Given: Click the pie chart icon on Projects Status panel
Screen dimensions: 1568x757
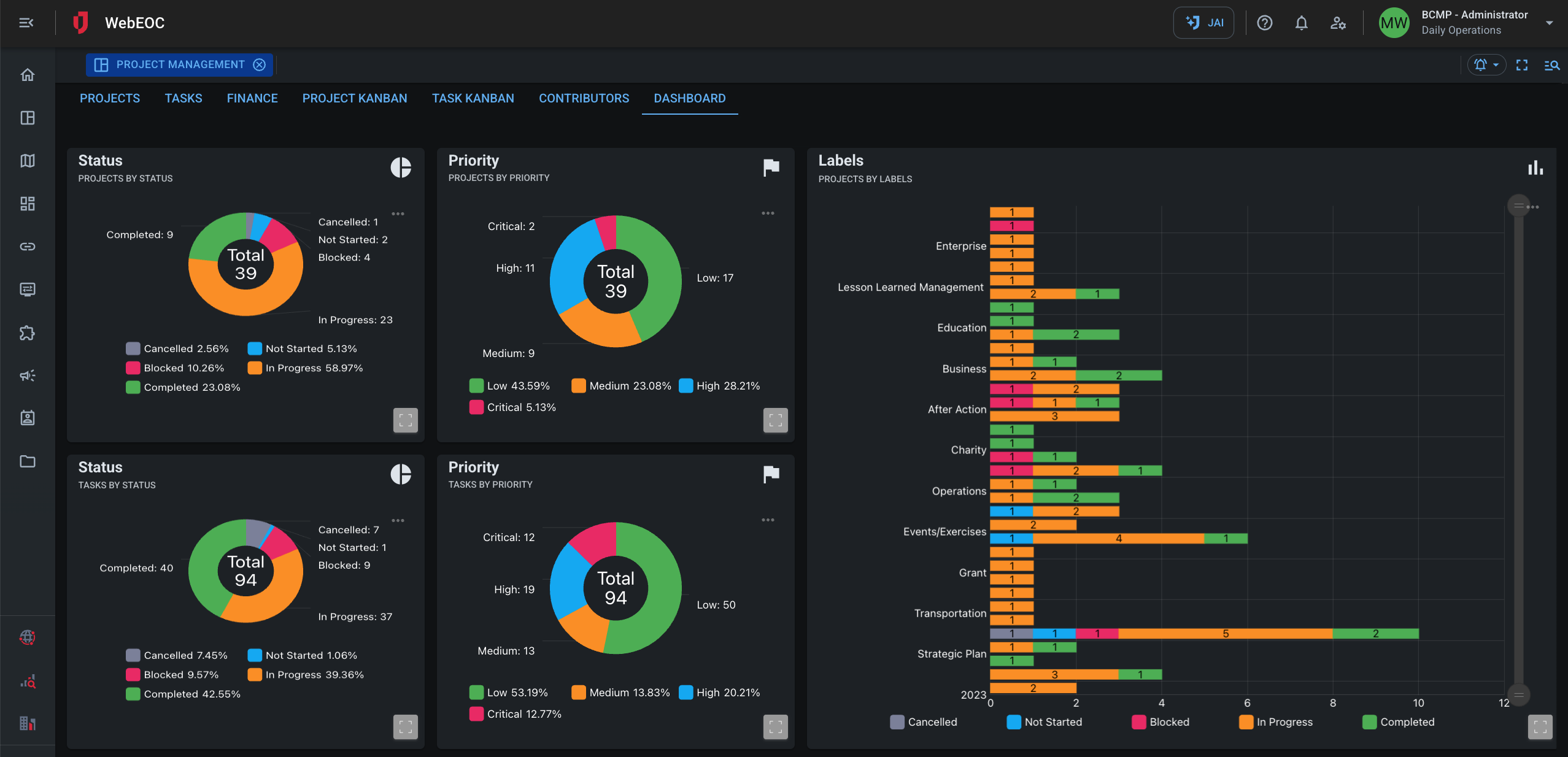Looking at the screenshot, I should click(401, 167).
